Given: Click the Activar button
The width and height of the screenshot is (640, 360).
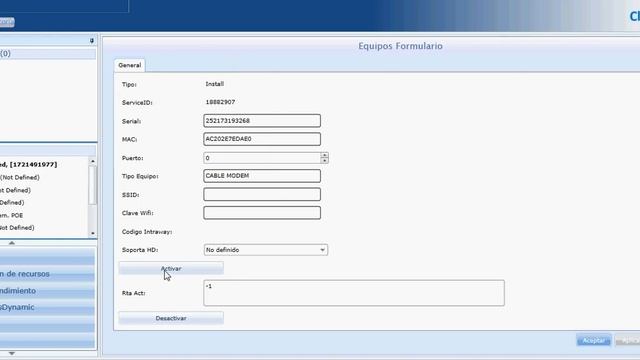Looking at the screenshot, I should [x=171, y=268].
